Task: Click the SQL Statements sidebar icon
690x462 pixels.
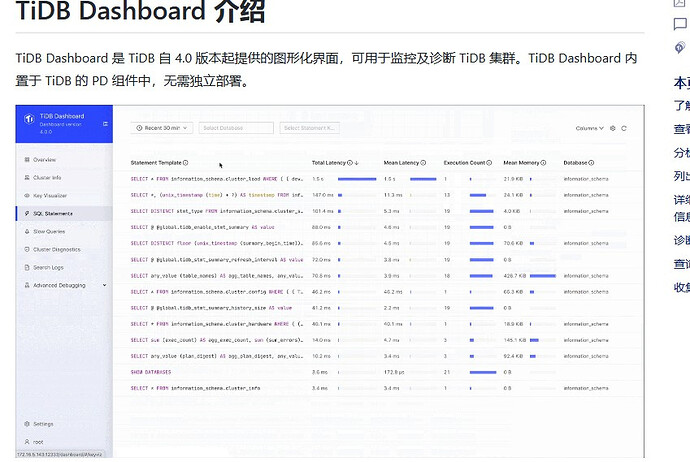Action: [27, 213]
